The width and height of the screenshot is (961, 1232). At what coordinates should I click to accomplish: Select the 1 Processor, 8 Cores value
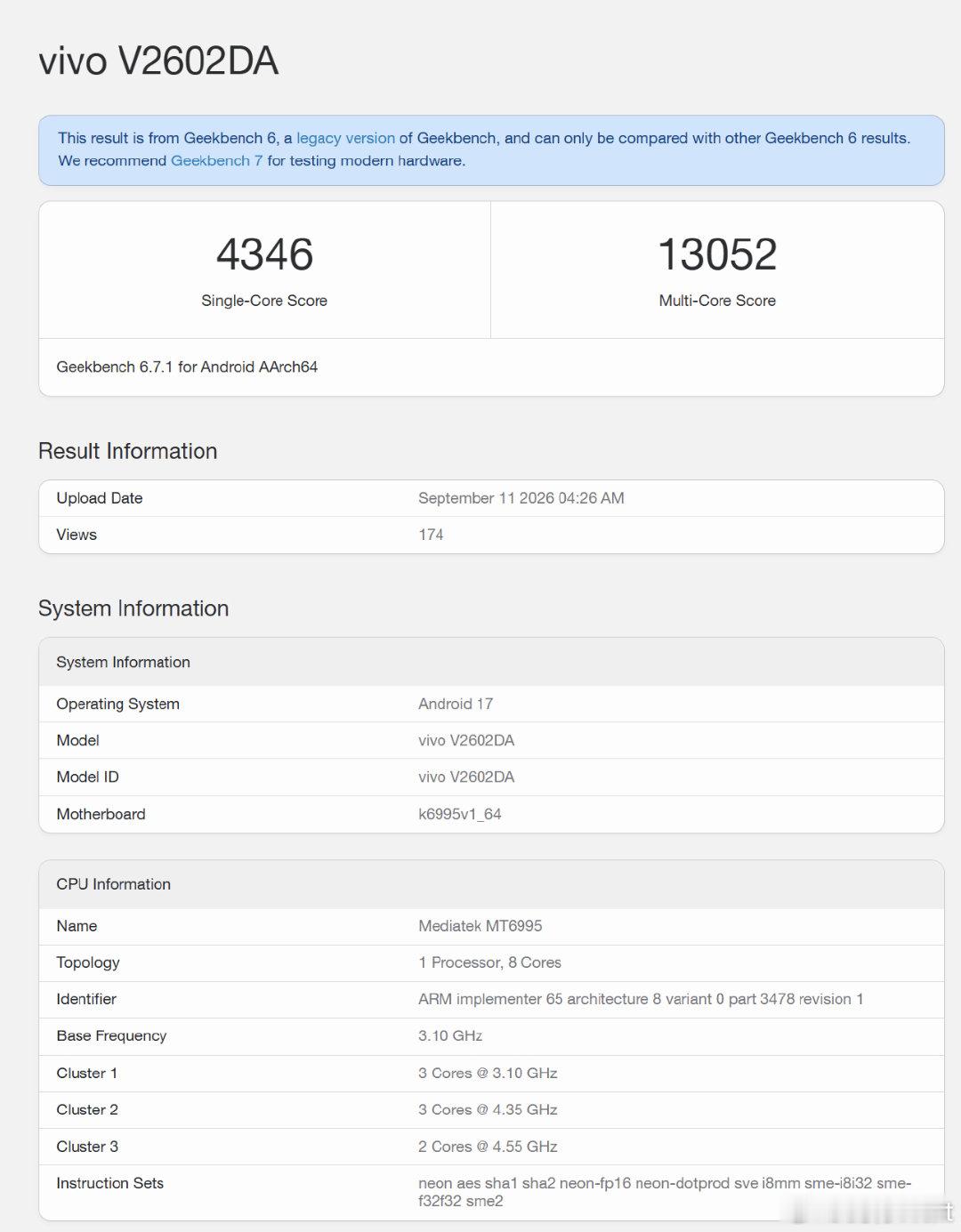click(489, 962)
